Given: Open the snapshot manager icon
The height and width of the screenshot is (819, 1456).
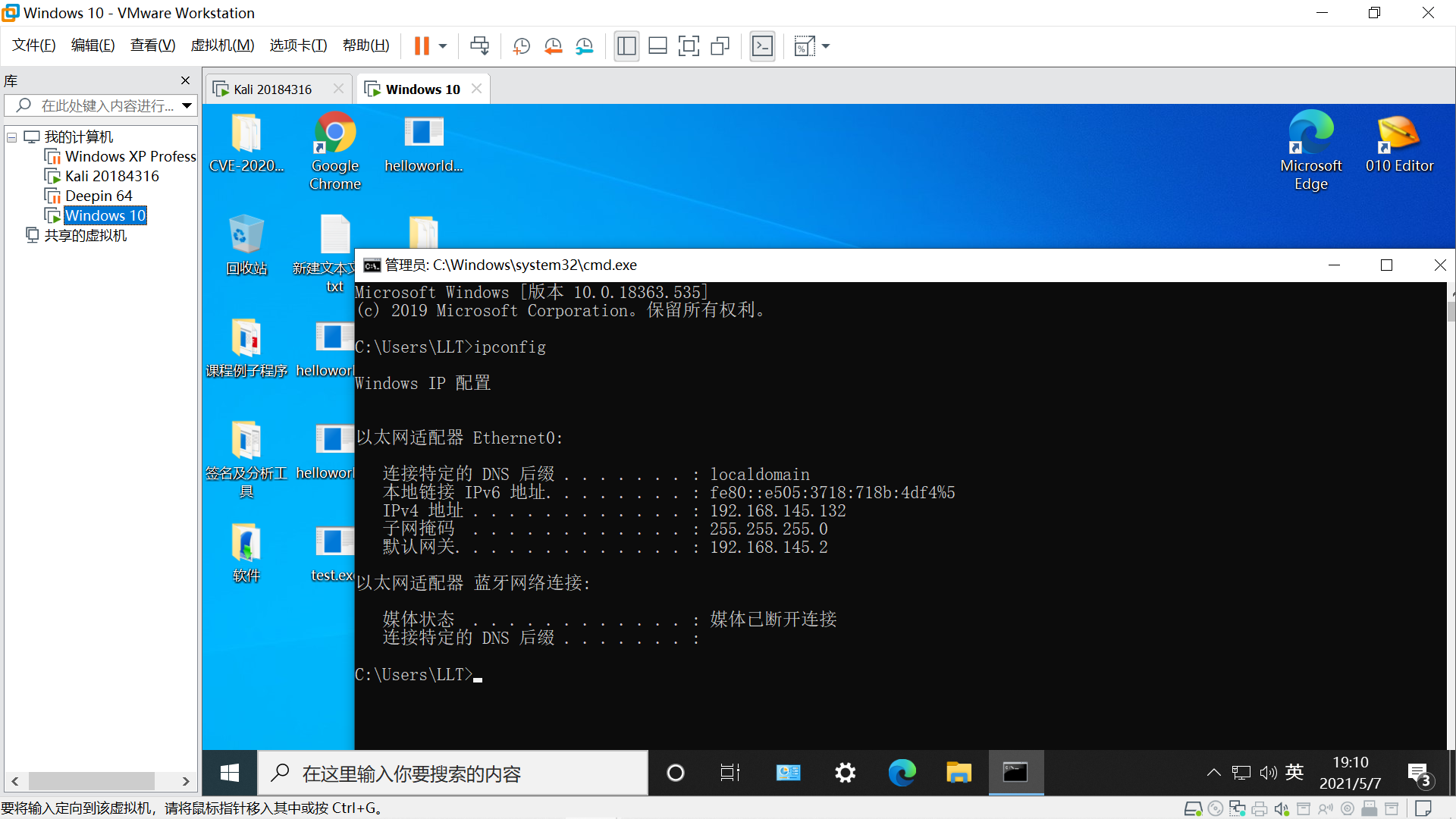Looking at the screenshot, I should 584,46.
